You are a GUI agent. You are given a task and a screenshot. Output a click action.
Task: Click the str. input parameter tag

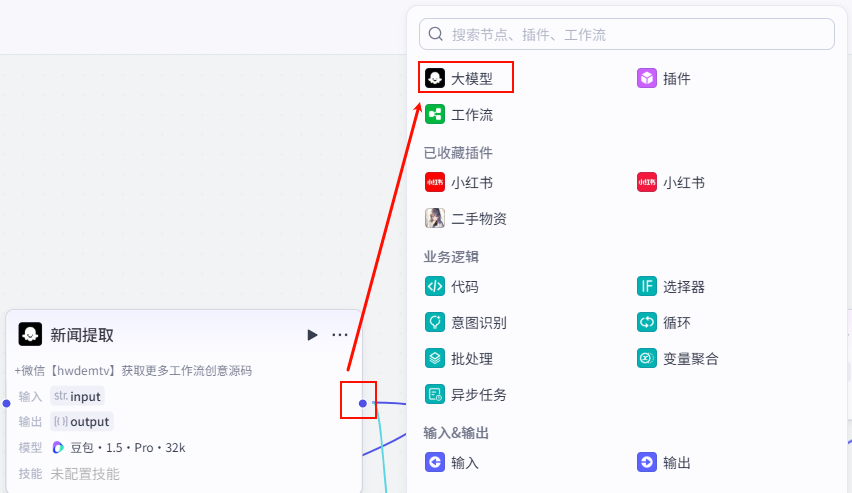(77, 396)
